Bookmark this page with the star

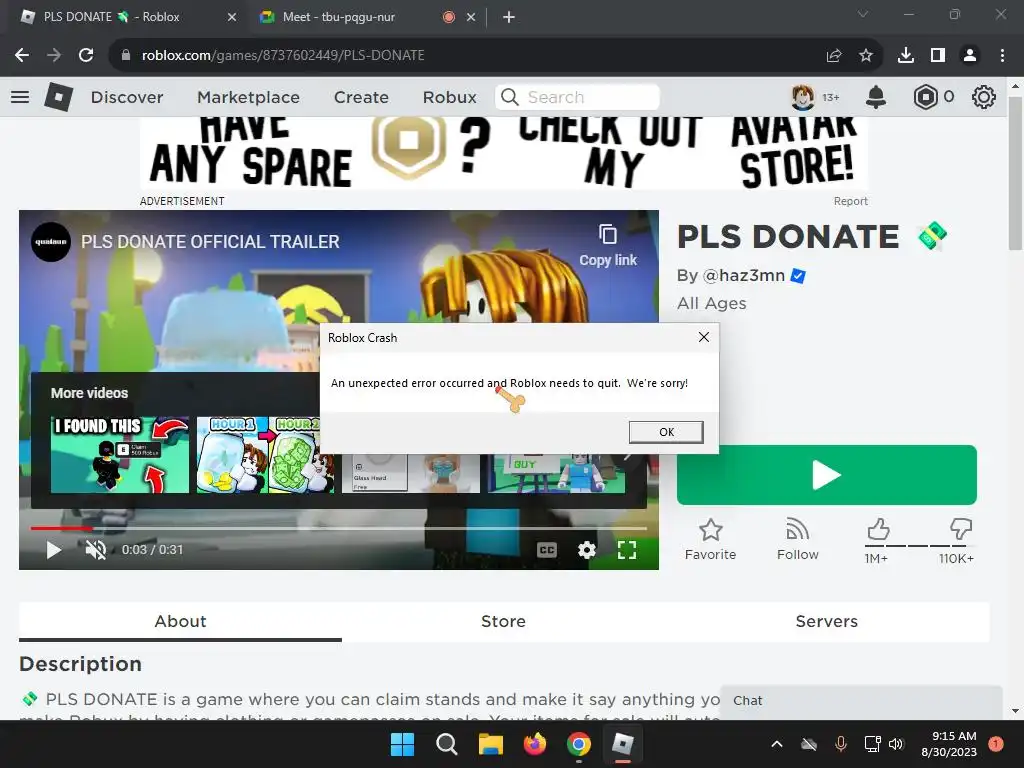point(866,56)
